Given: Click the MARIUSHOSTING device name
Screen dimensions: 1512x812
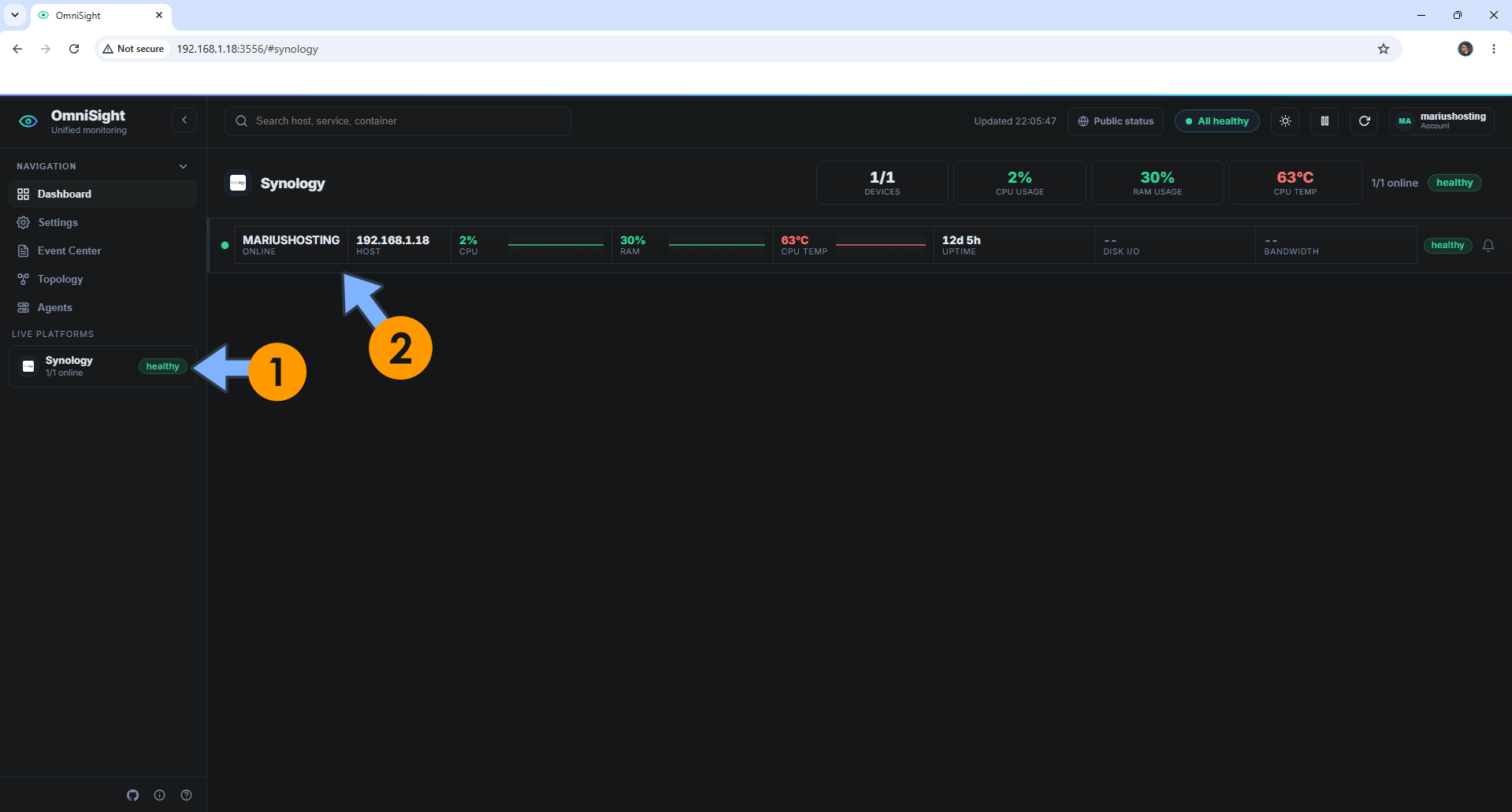Looking at the screenshot, I should [291, 240].
